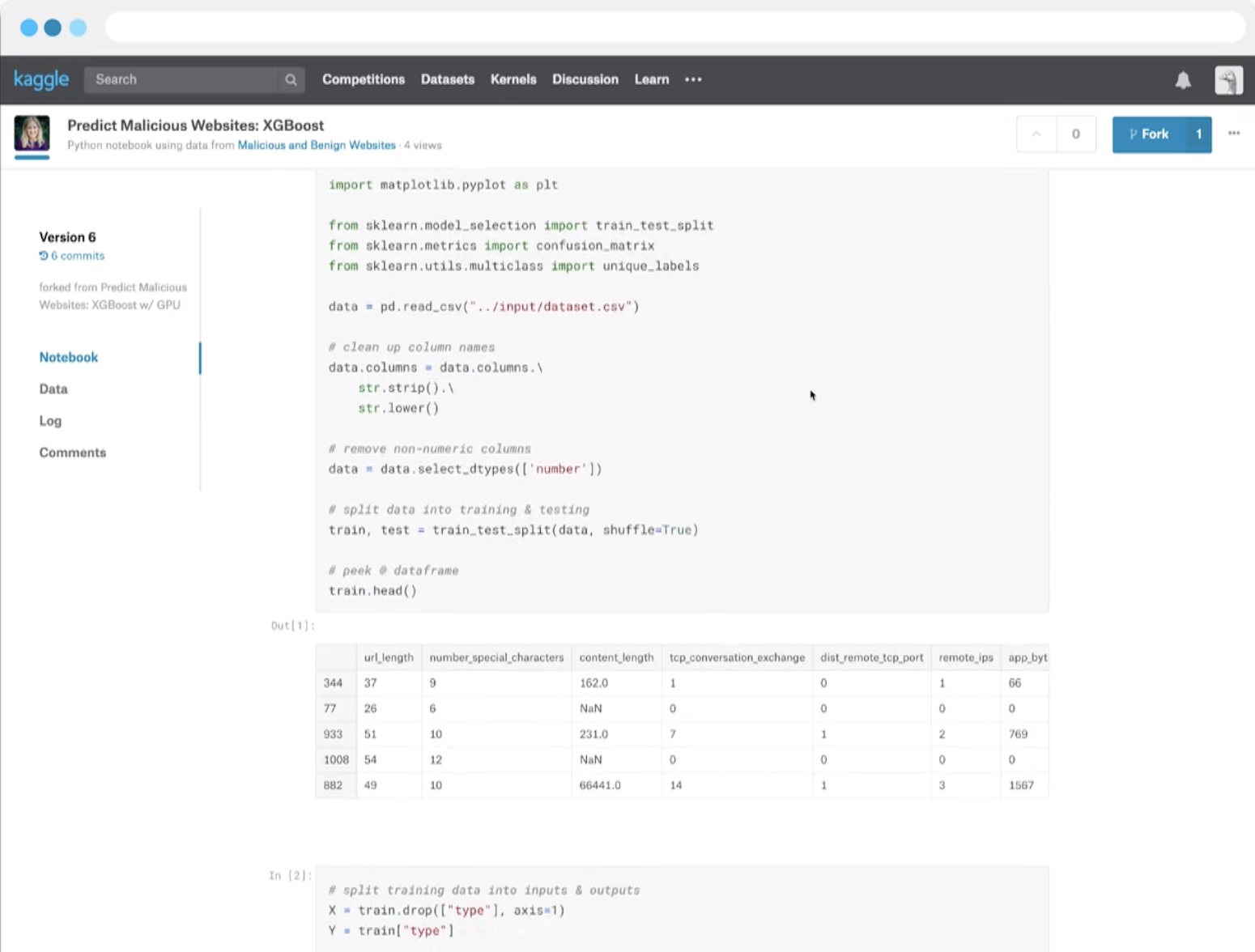Open the notebook options ellipsis menu
The width and height of the screenshot is (1255, 952).
tap(1233, 134)
